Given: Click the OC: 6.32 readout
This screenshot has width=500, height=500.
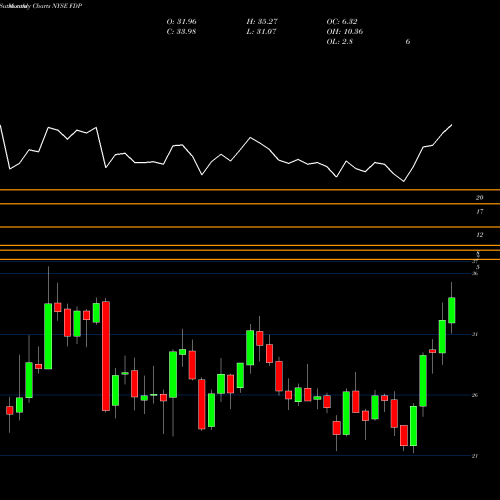Looking at the screenshot, I should pyautogui.click(x=342, y=22).
